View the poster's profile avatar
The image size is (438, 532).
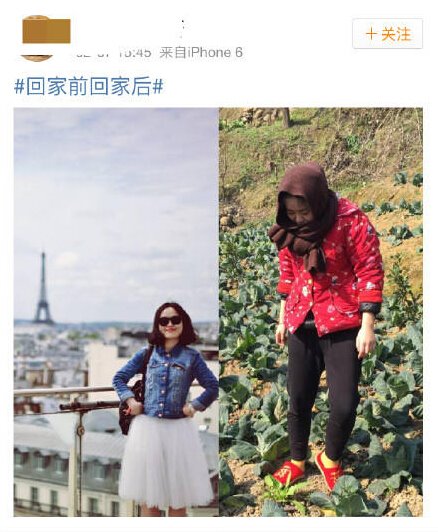point(38,38)
